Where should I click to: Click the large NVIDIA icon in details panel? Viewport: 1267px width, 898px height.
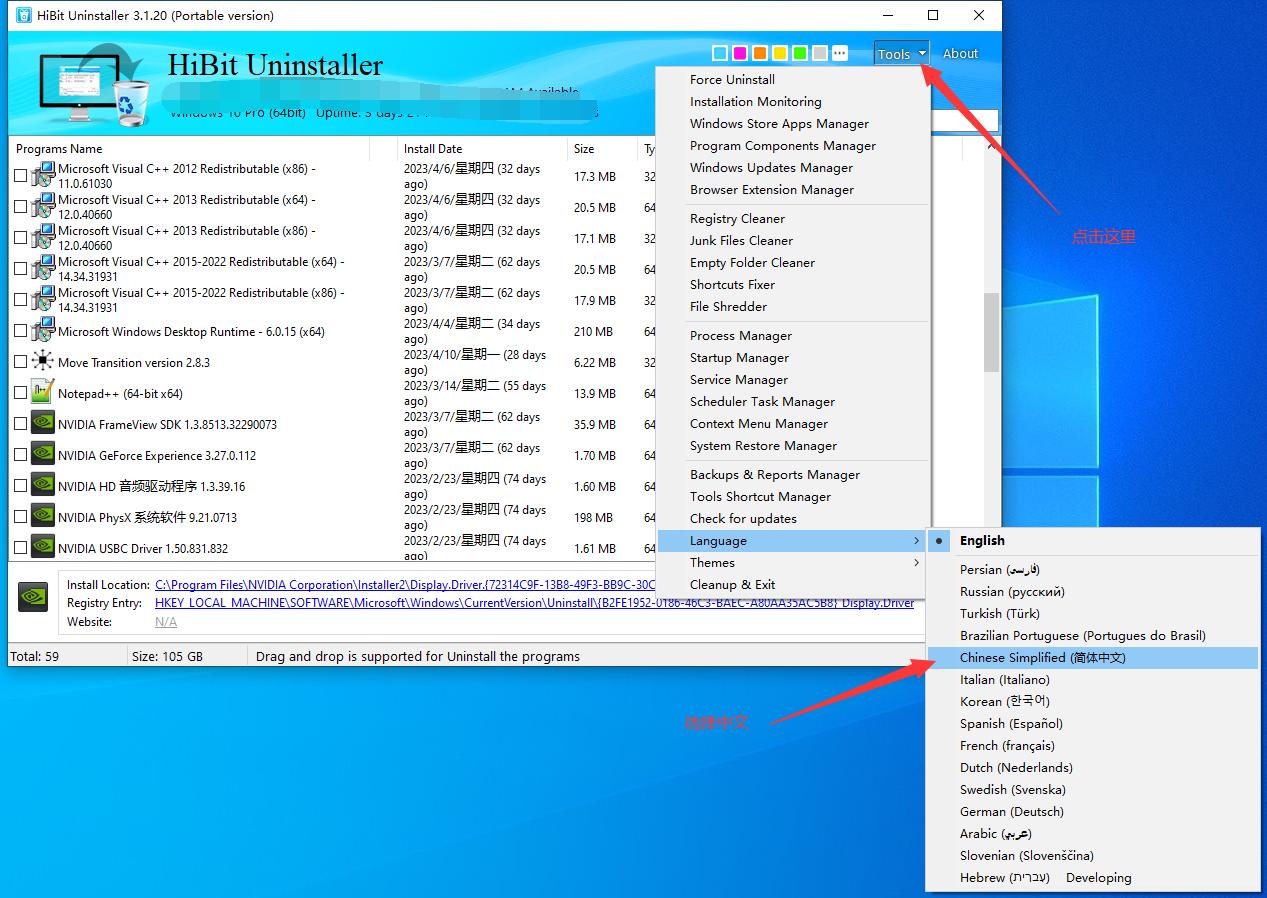pyautogui.click(x=33, y=597)
